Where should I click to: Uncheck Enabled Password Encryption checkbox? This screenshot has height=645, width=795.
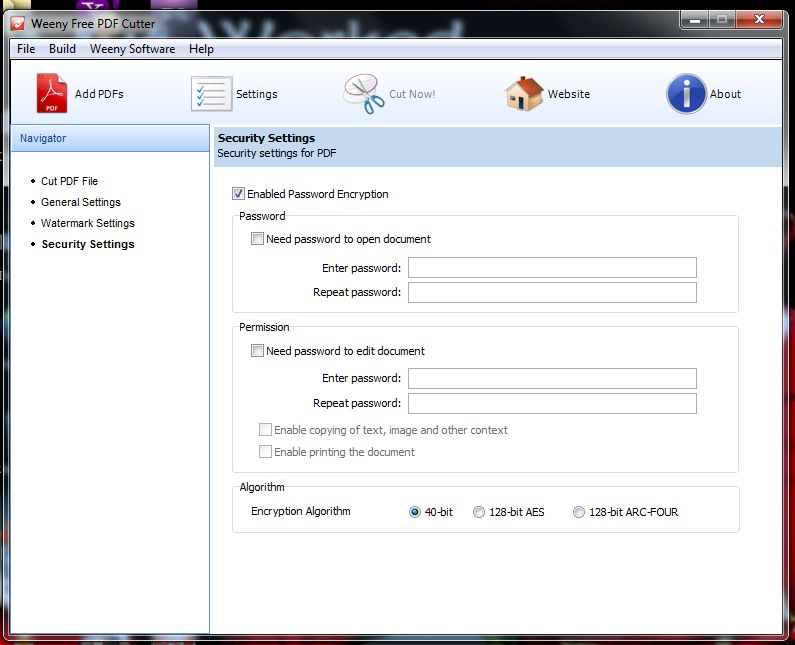pos(238,194)
